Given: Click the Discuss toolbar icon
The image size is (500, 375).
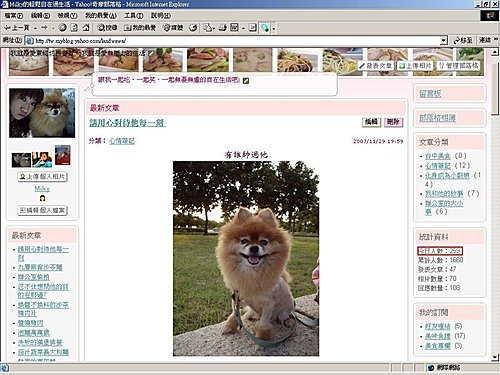Looking at the screenshot, I should [253, 28].
